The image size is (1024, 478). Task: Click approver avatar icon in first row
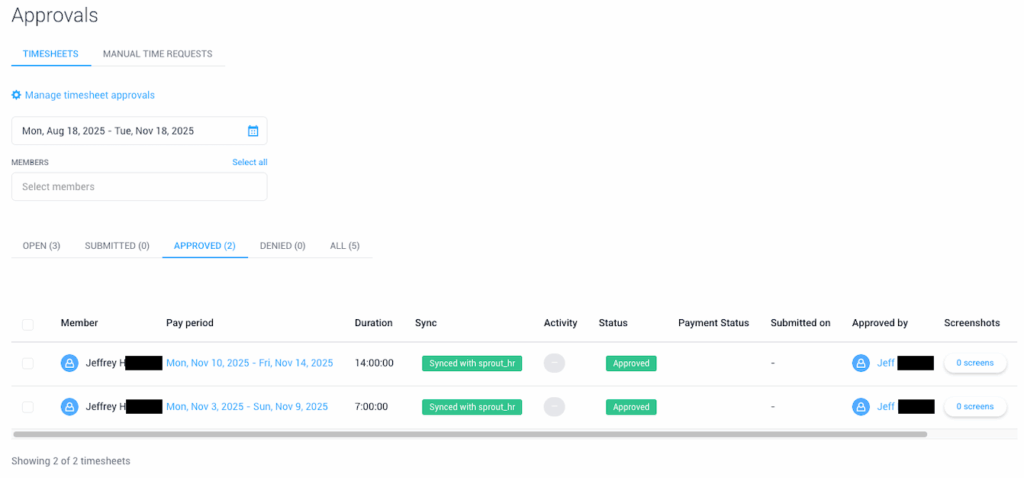tap(861, 363)
